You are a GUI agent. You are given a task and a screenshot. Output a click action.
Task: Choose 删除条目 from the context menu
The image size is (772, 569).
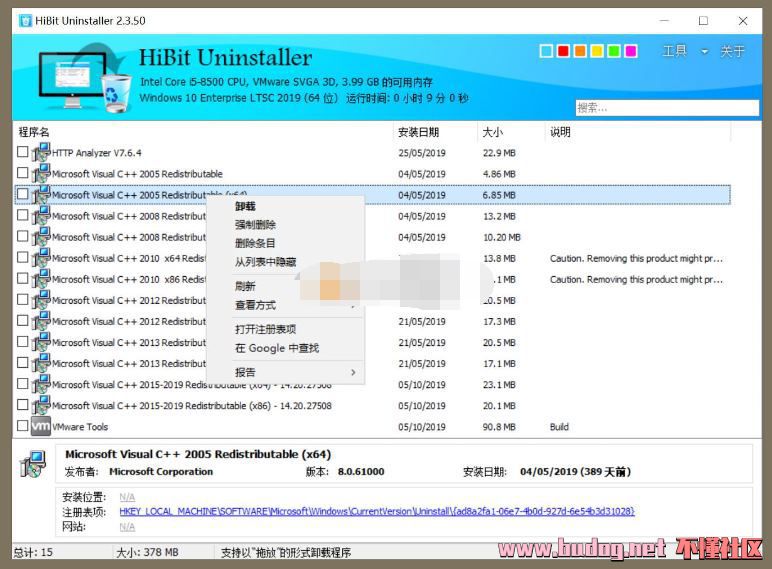point(255,243)
